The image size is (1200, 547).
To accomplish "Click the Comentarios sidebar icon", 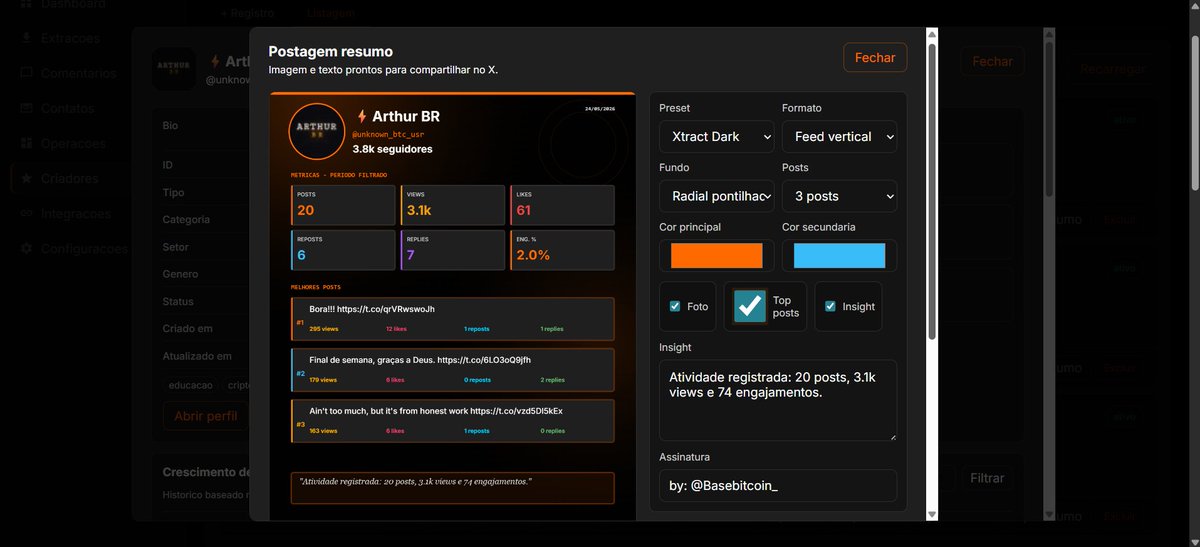I will click(x=26, y=73).
